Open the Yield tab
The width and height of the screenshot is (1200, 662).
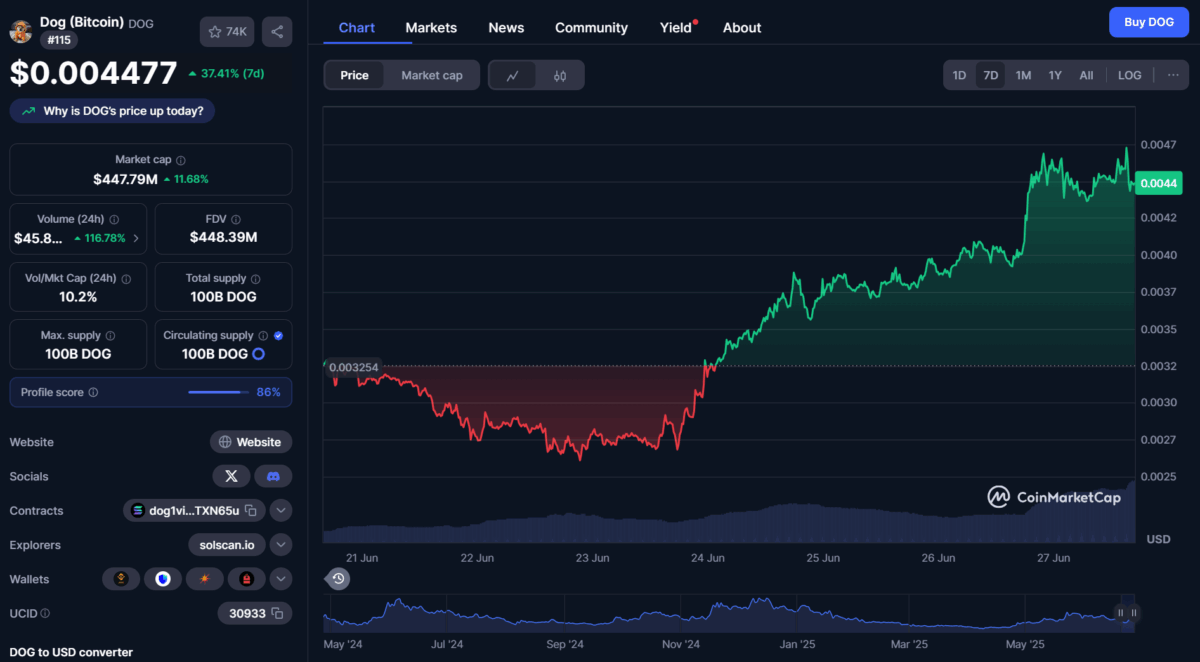[676, 27]
